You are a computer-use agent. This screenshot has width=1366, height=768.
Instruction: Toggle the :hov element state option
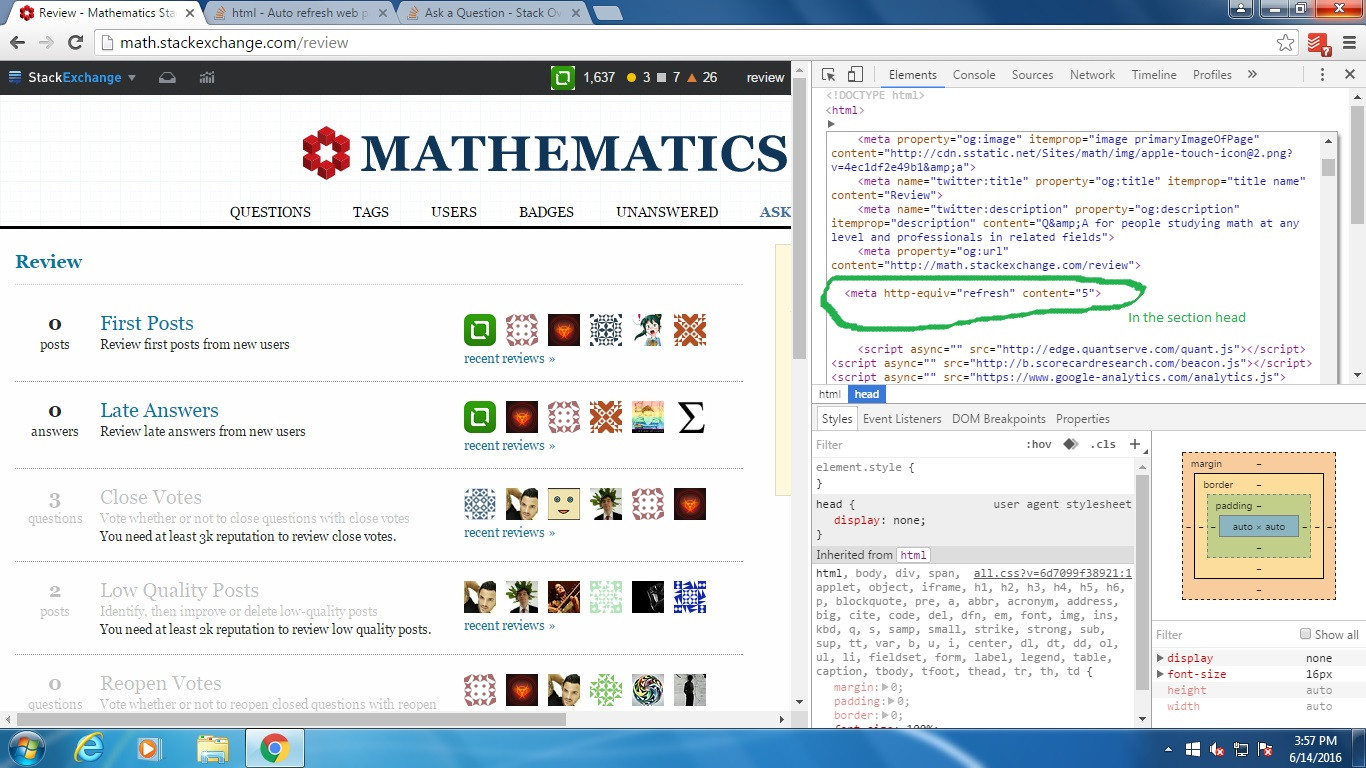[1039, 444]
